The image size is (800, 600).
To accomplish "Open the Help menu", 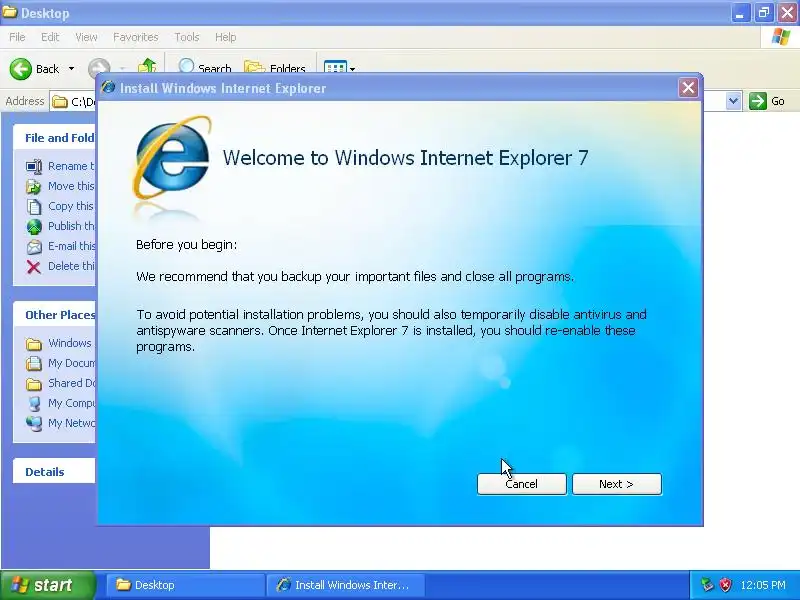I will tap(226, 37).
